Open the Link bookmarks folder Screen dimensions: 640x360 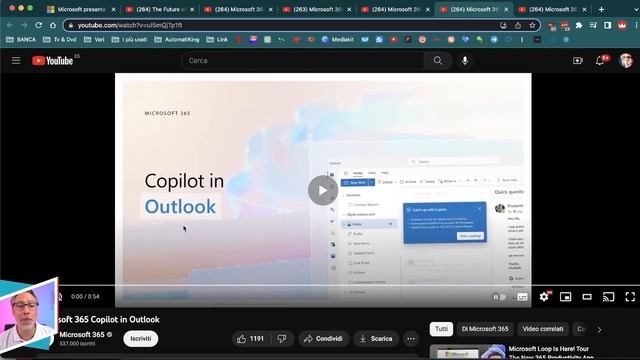217,40
